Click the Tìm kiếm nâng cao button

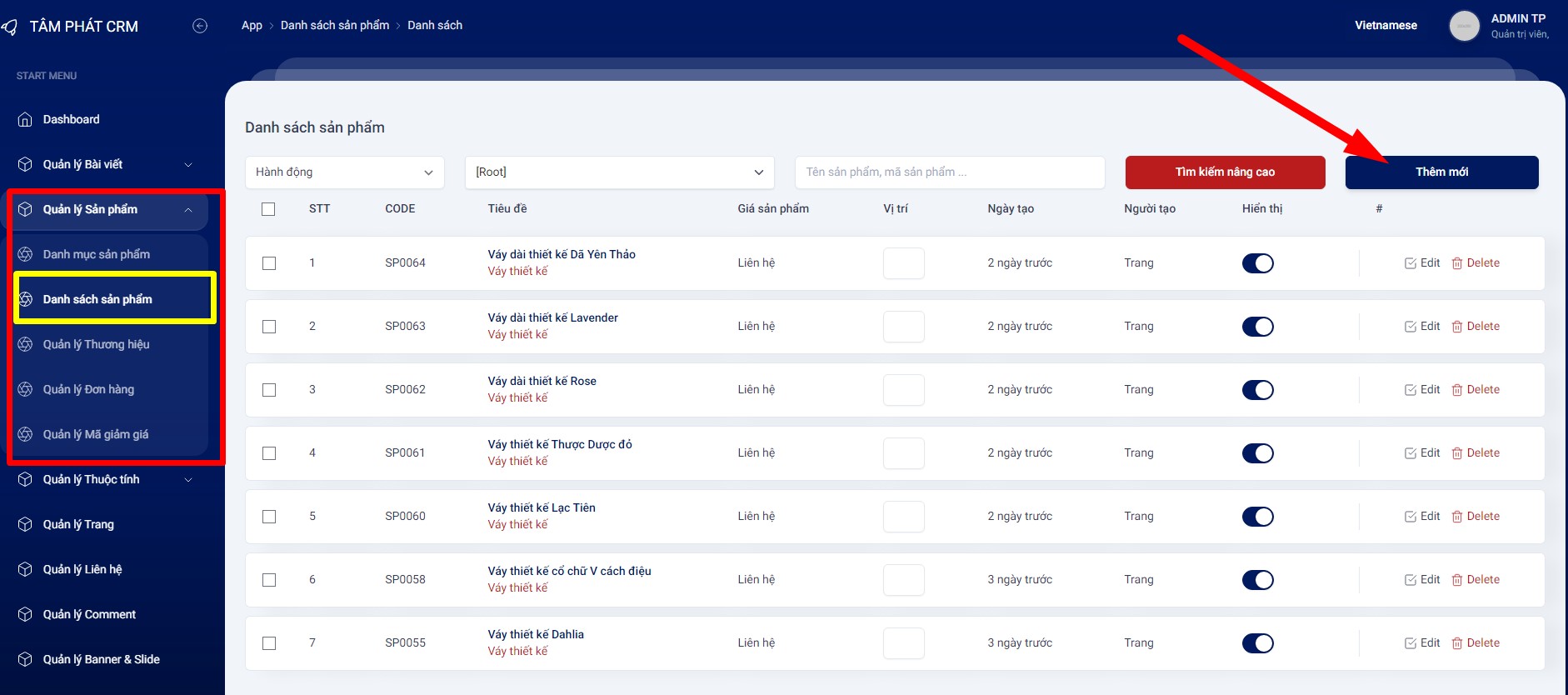click(x=1225, y=172)
